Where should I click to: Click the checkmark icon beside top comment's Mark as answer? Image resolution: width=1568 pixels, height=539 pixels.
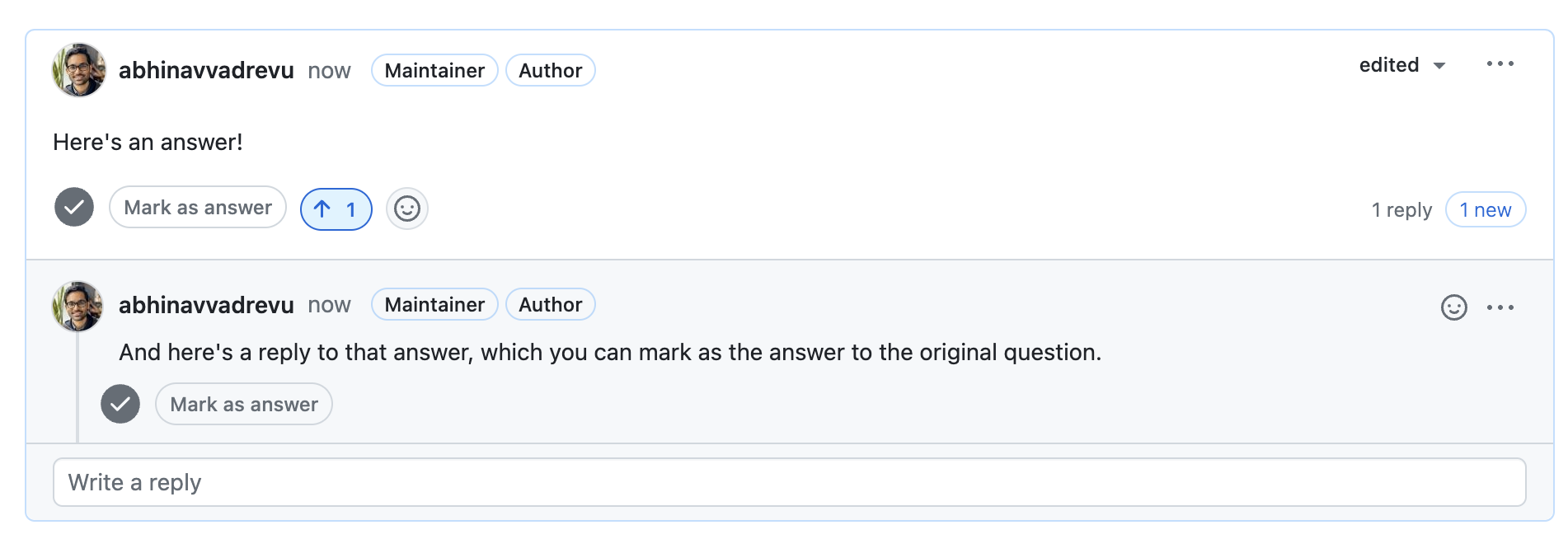(74, 207)
